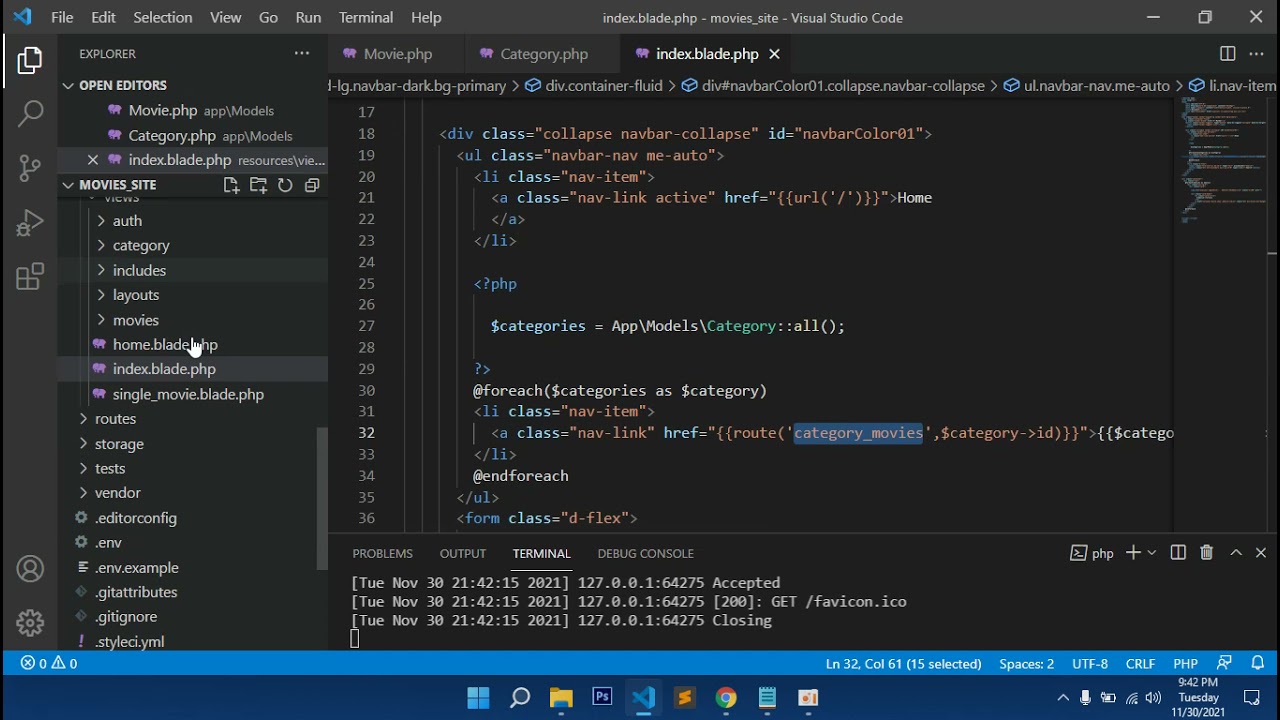1280x720 pixels.
Task: Open the new terminal launch profile dropdown
Action: pos(1152,553)
